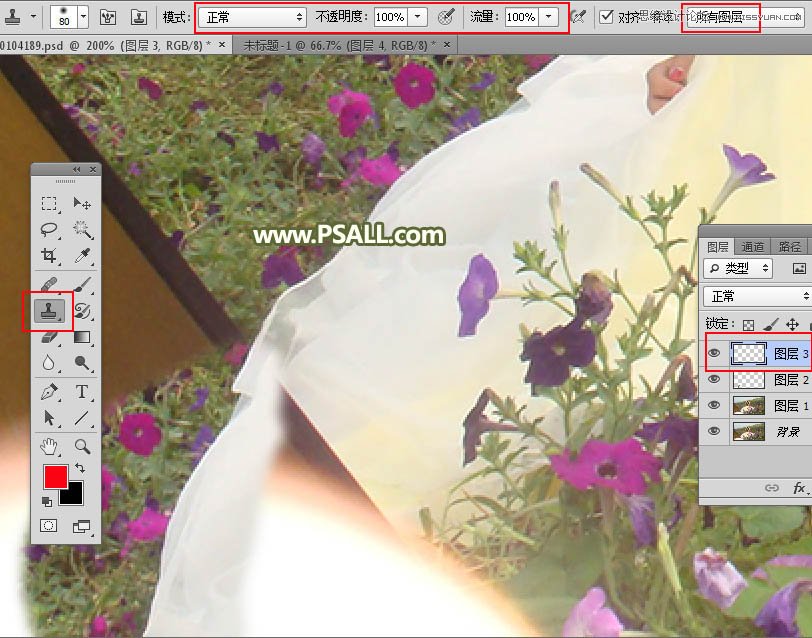812x638 pixels.
Task: Open the layer filter 类型 dropdown
Action: tap(738, 268)
